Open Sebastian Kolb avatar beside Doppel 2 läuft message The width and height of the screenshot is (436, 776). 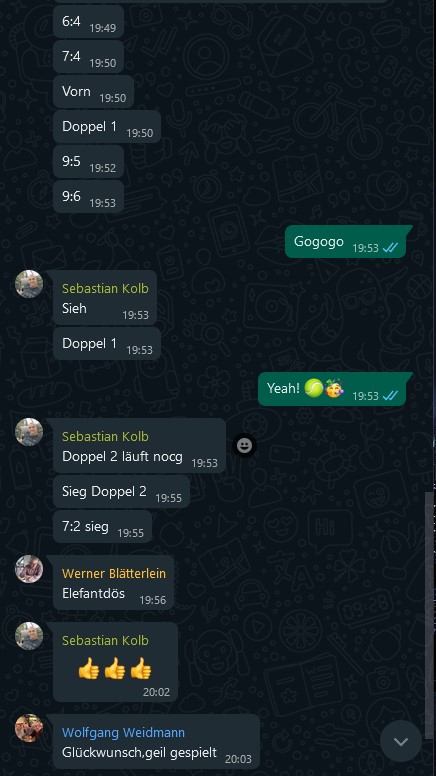[x=29, y=432]
